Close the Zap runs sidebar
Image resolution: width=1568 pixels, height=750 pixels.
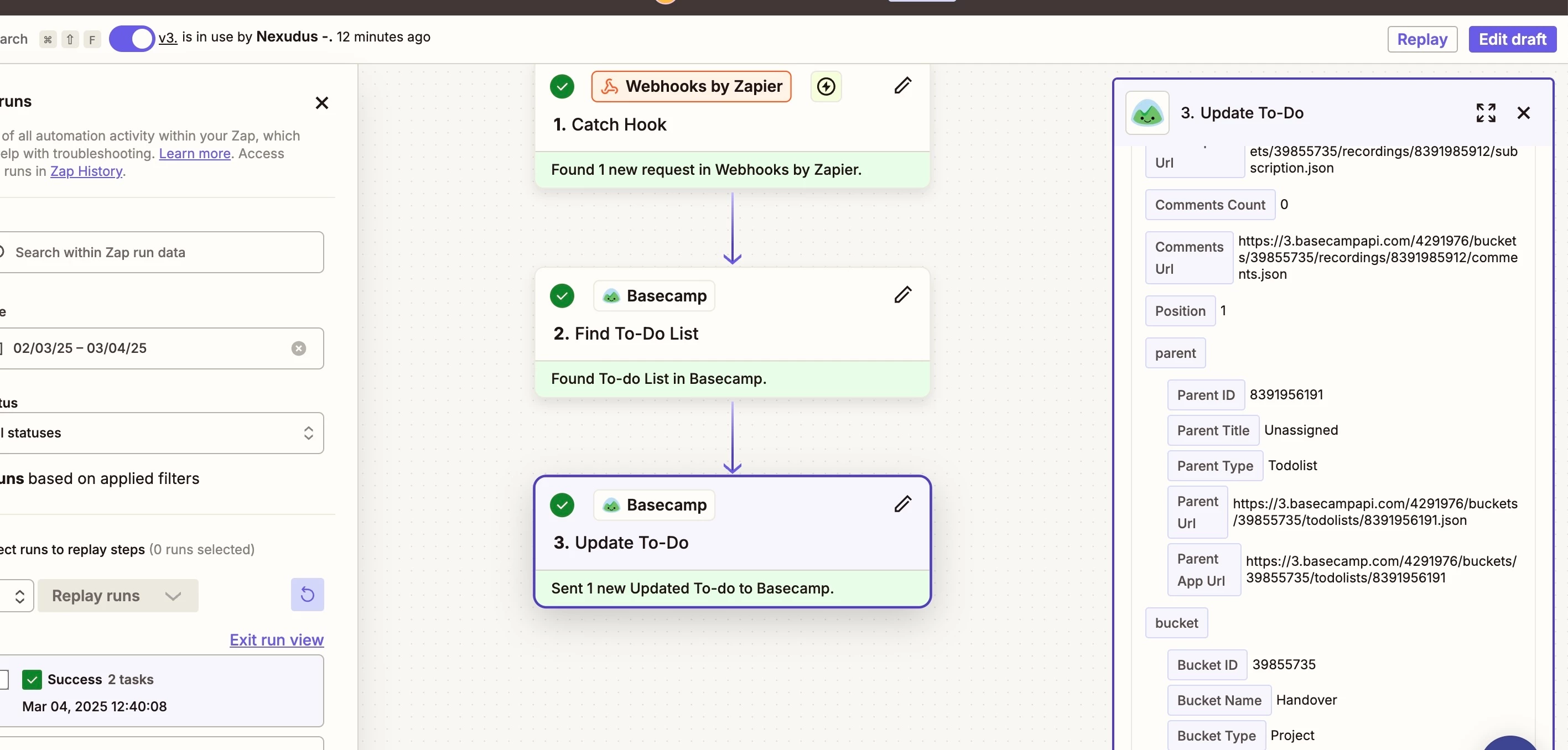pos(321,103)
